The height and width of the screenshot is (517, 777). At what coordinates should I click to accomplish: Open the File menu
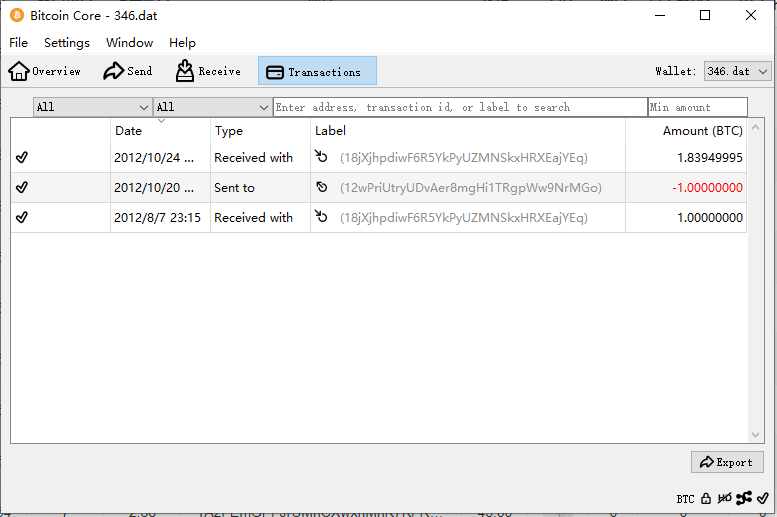coord(19,43)
